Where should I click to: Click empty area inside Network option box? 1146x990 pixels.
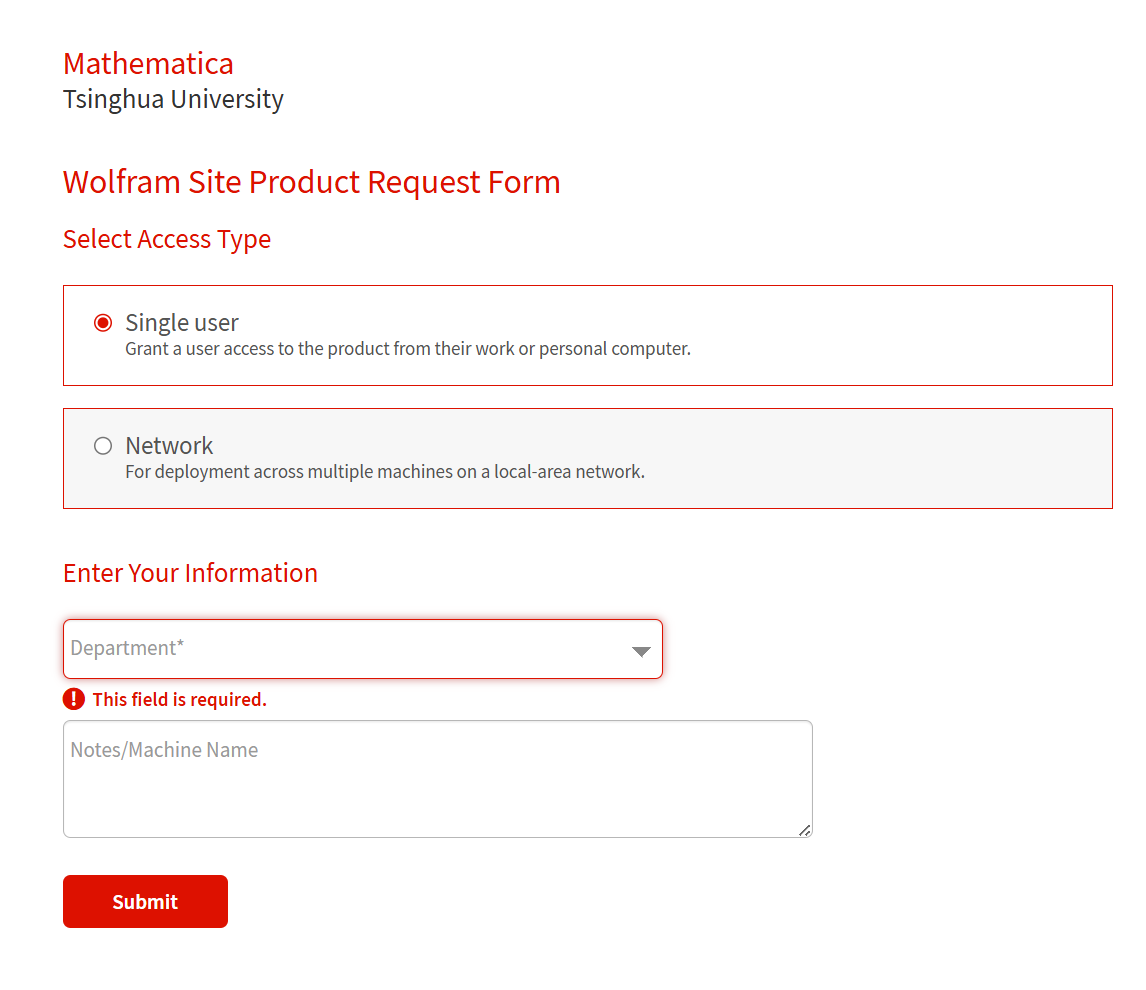[900, 458]
